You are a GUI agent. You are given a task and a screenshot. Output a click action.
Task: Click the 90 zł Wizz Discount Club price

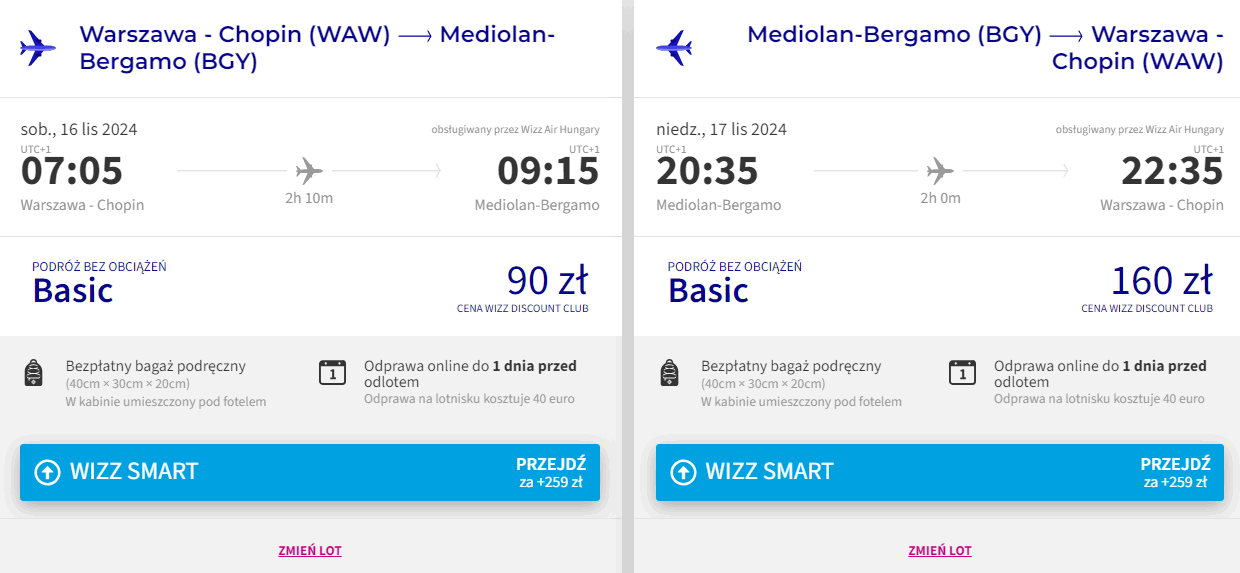547,280
